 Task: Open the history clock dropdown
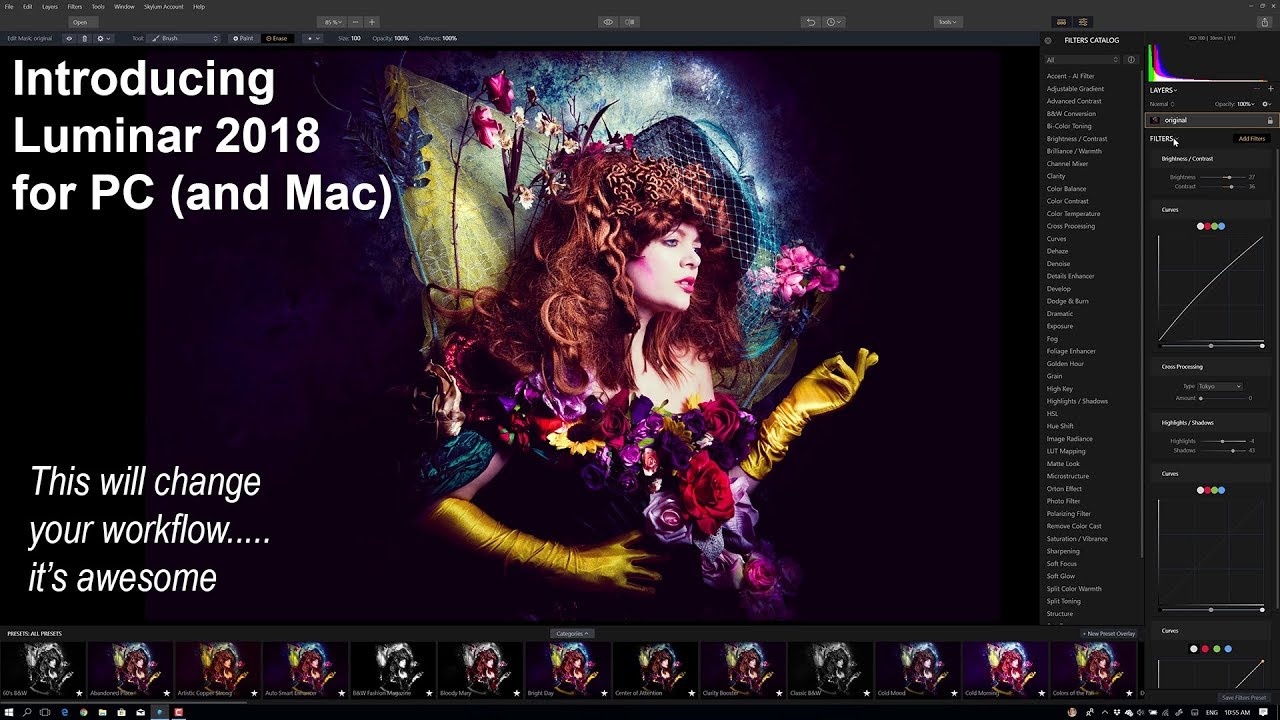(833, 22)
